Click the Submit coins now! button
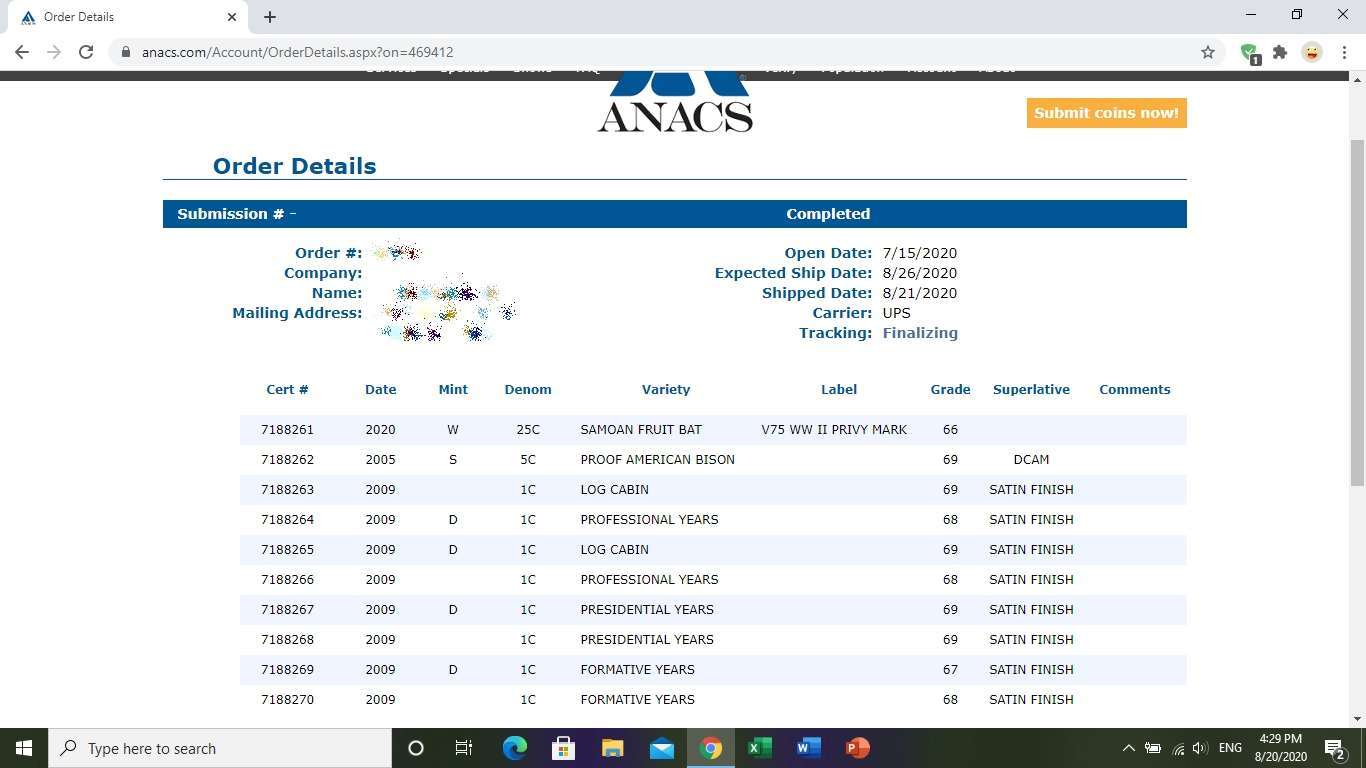1366x768 pixels. point(1106,113)
